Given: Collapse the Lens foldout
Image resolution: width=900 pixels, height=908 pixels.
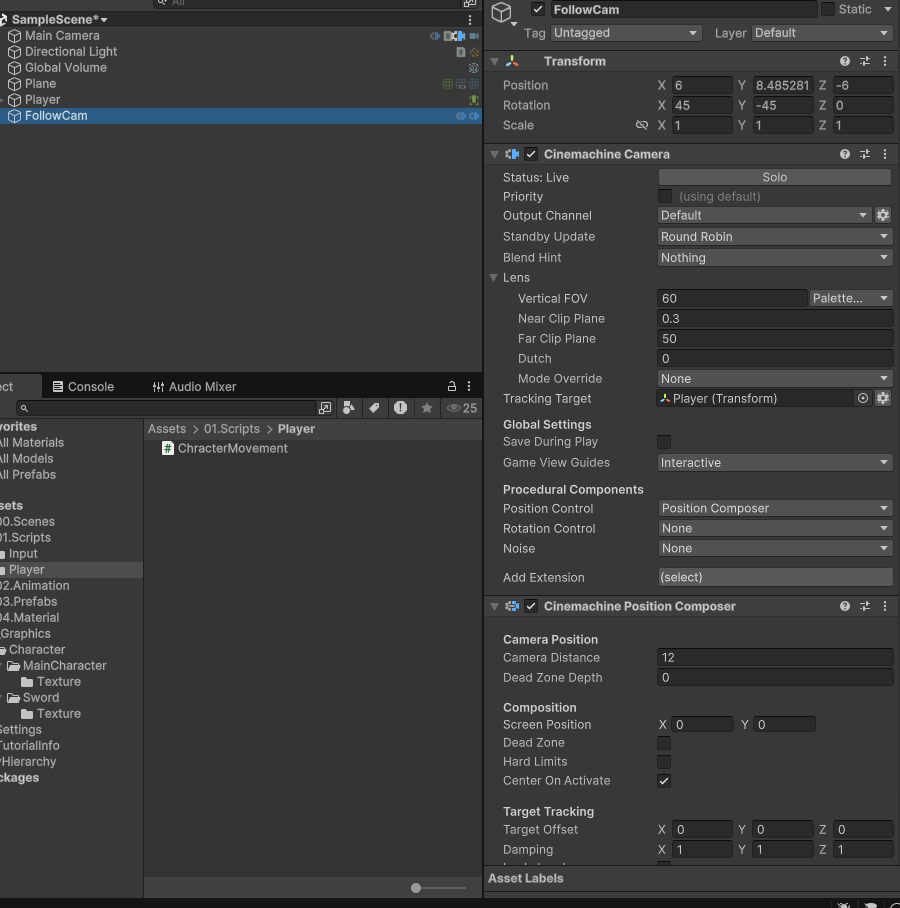Looking at the screenshot, I should coord(494,278).
